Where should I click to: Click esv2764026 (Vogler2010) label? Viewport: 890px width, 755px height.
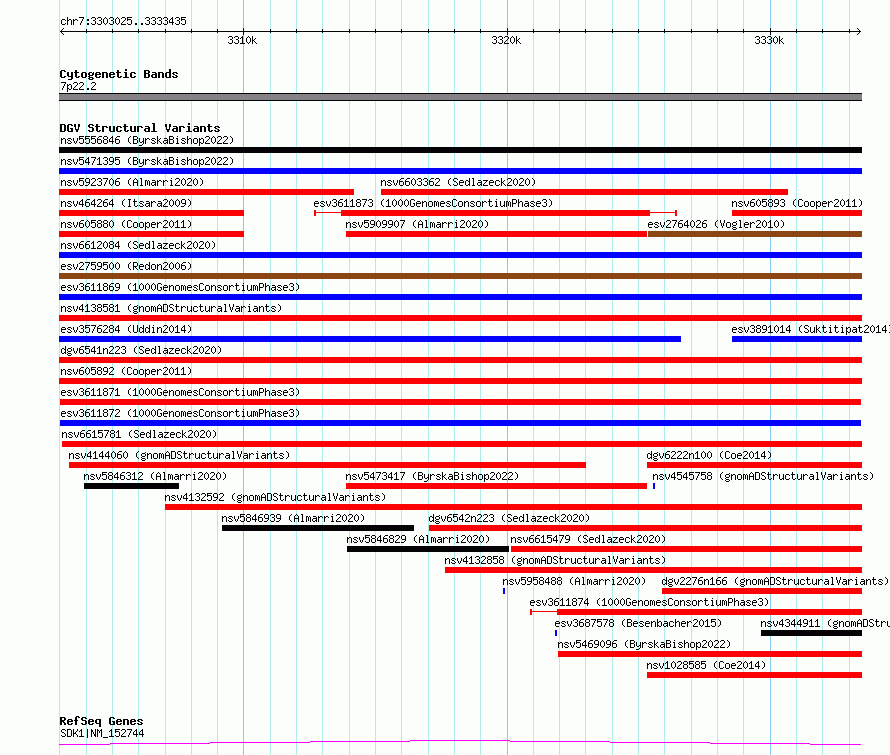point(716,224)
